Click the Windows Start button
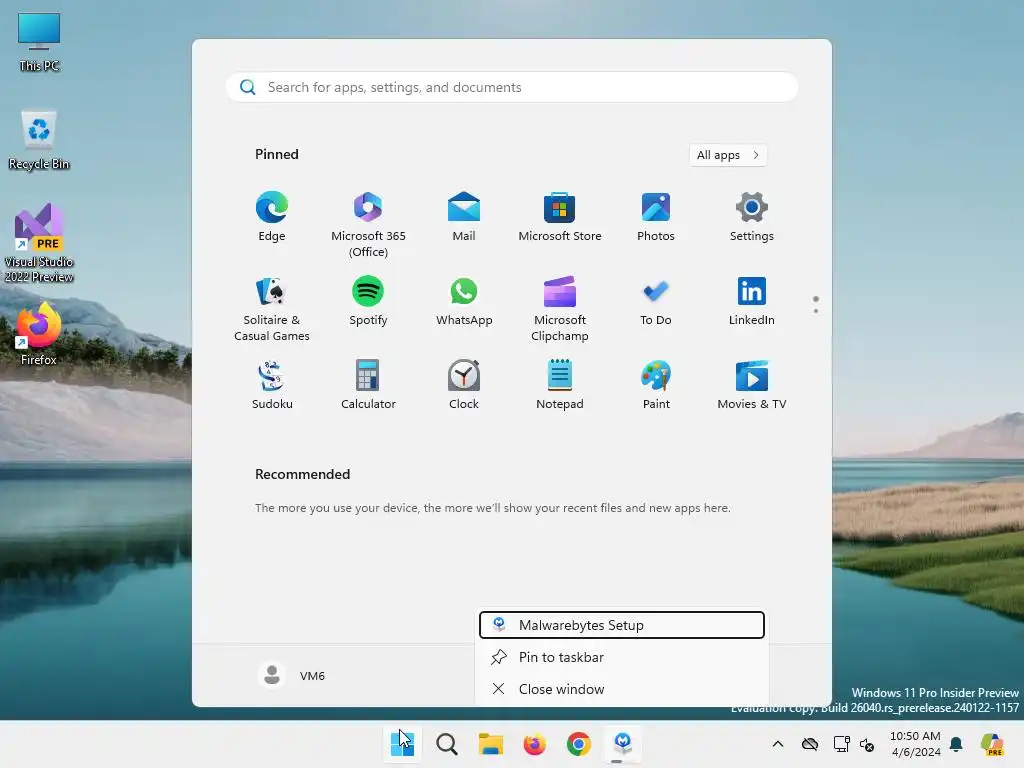1024x768 pixels. click(x=402, y=744)
